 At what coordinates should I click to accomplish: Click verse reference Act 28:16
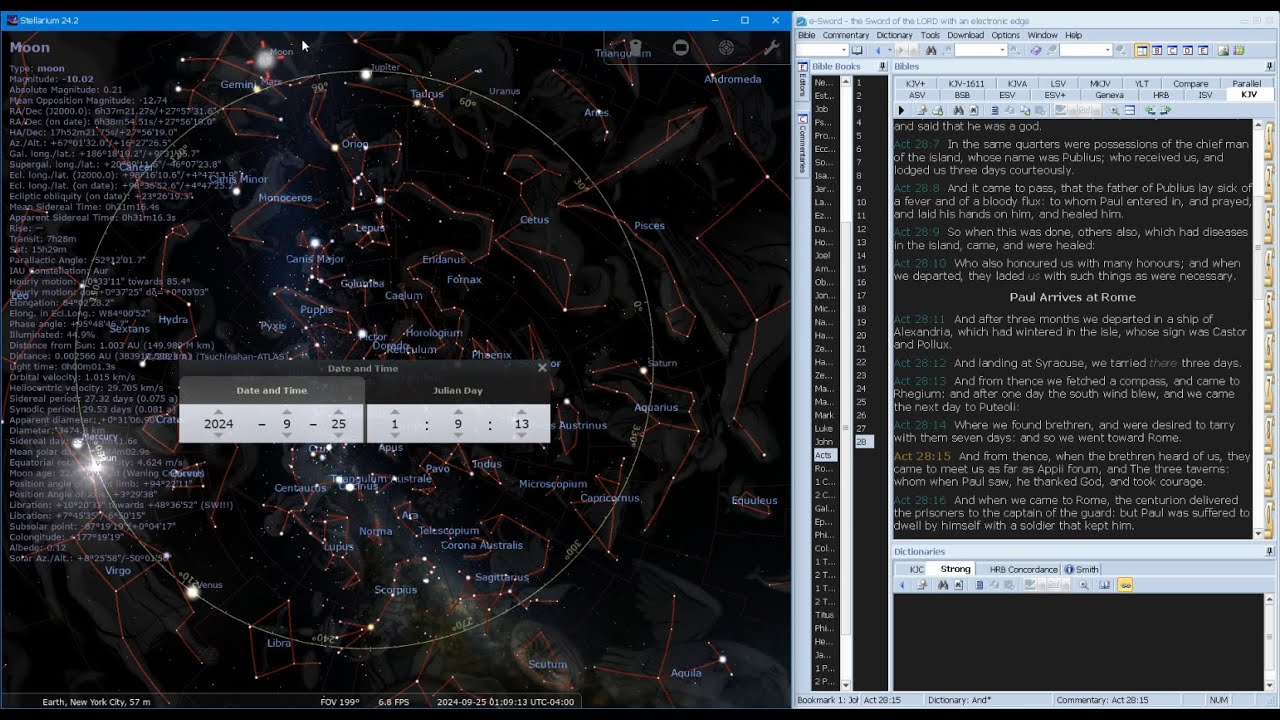coord(919,500)
